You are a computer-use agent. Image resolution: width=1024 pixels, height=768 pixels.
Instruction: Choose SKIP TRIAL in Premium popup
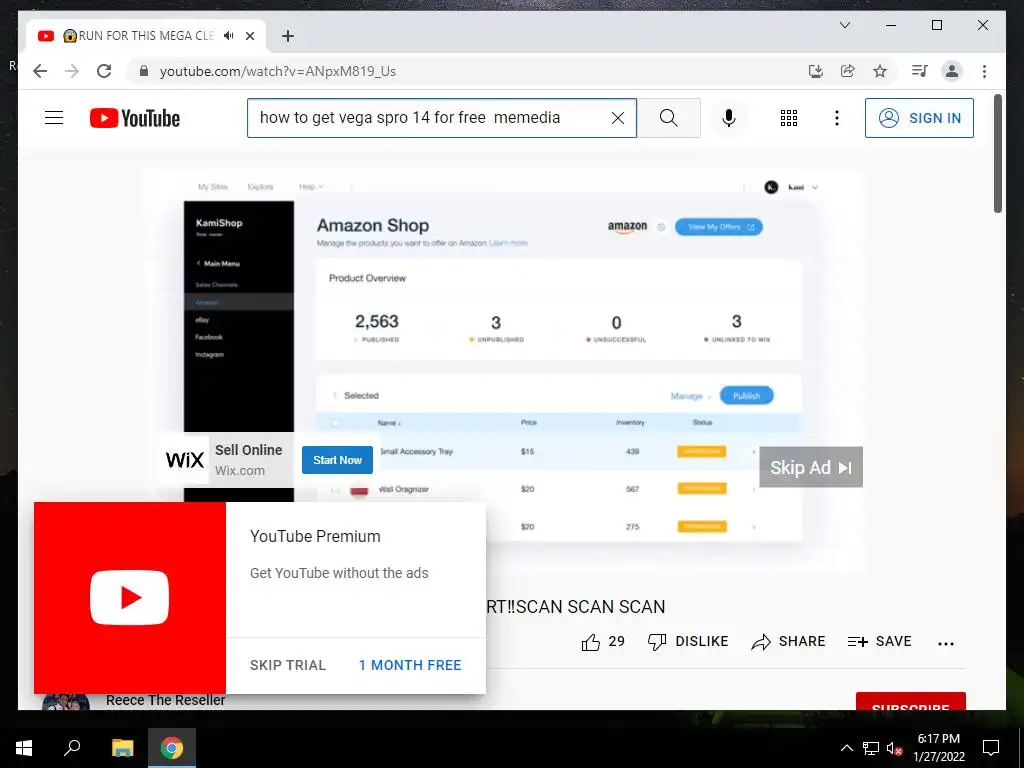coord(287,665)
